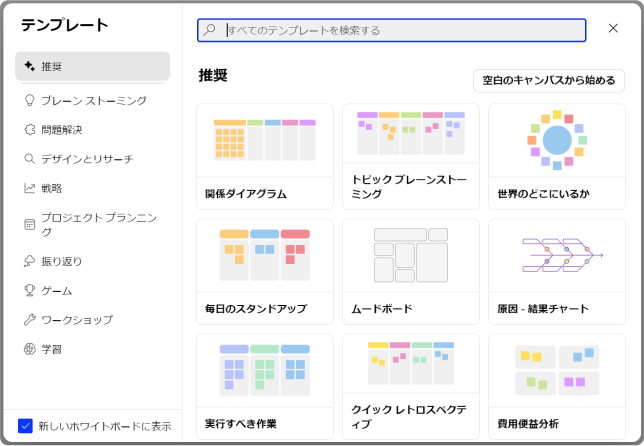Close the template dialog
644x446 pixels.
(613, 29)
